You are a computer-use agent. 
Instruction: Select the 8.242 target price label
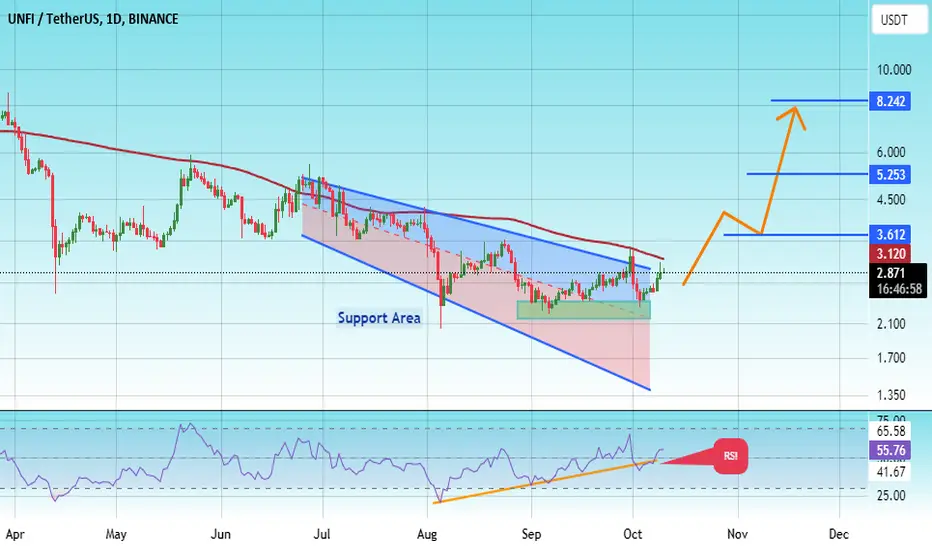tap(890, 101)
